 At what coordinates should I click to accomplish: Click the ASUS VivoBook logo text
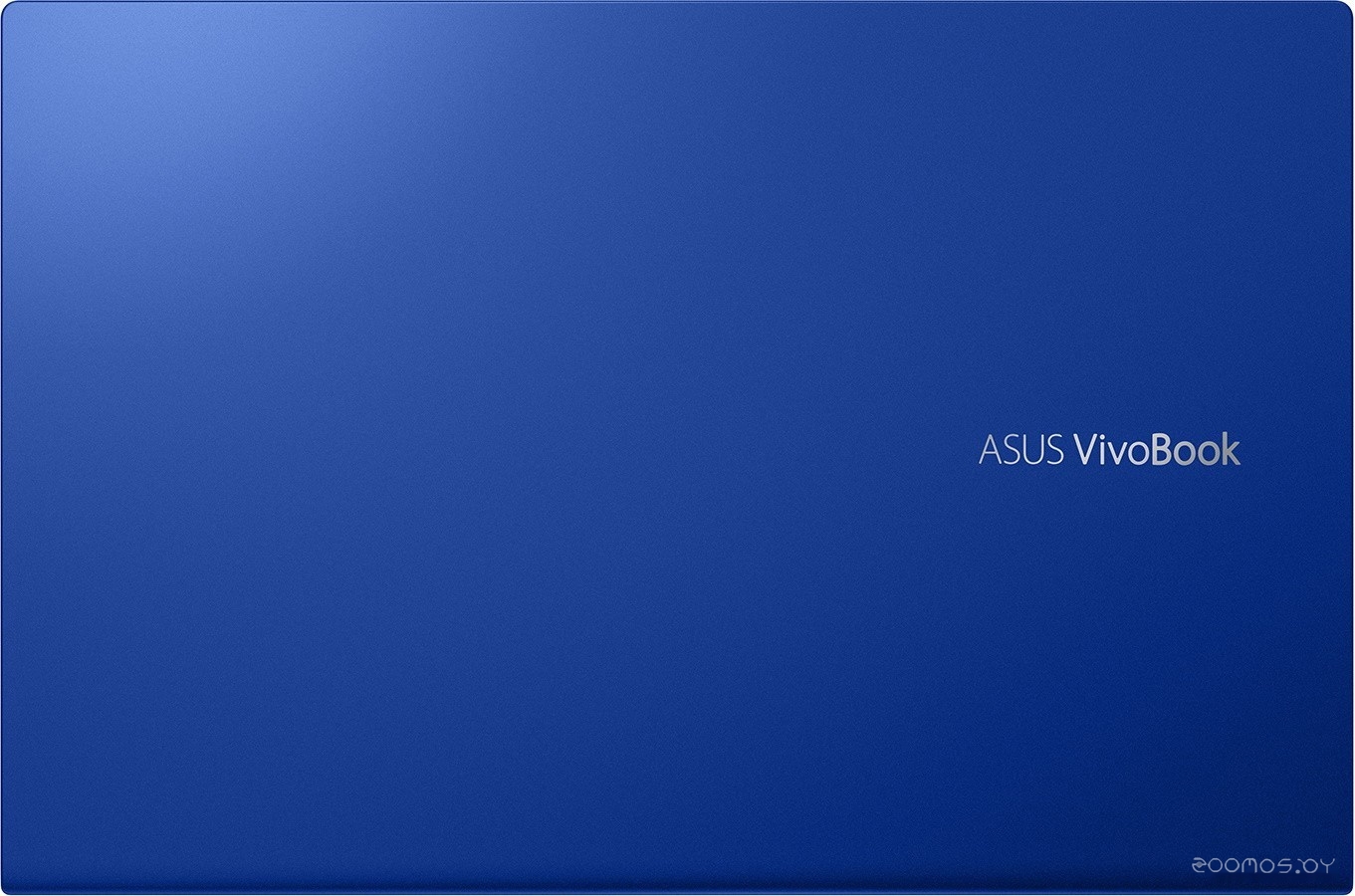[1110, 450]
